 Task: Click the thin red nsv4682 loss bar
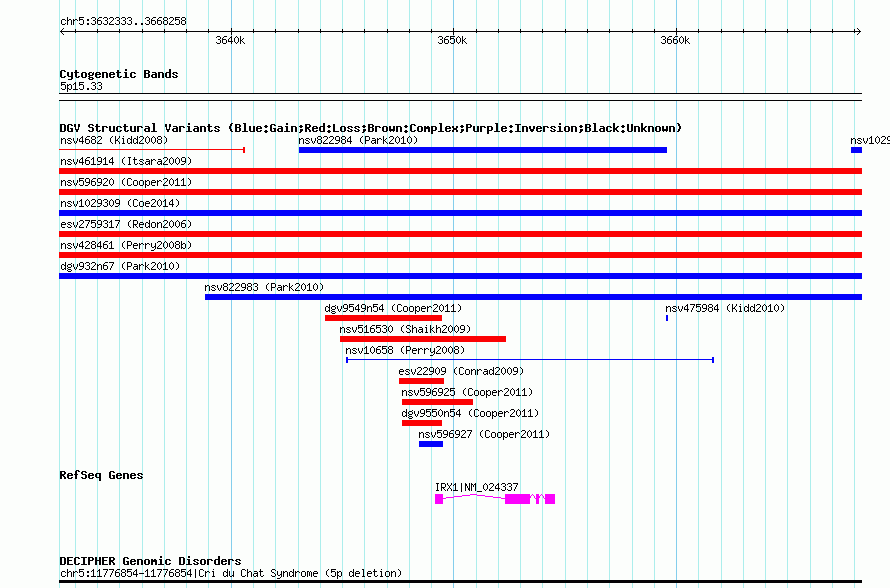152,150
